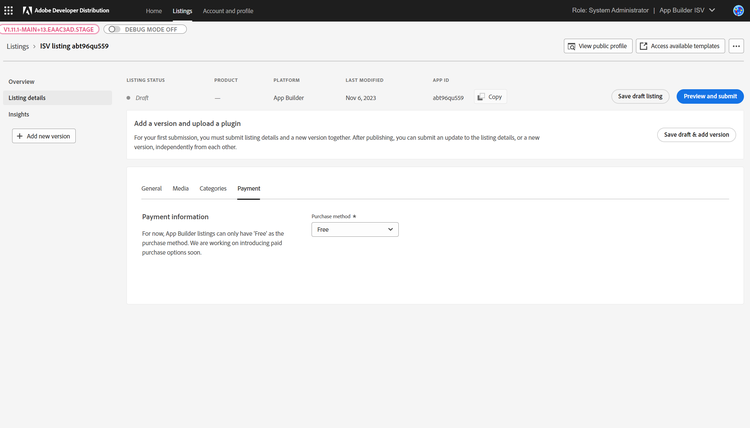This screenshot has height=428, width=750.
Task: Open the app switcher grid icon
Action: (8, 10)
